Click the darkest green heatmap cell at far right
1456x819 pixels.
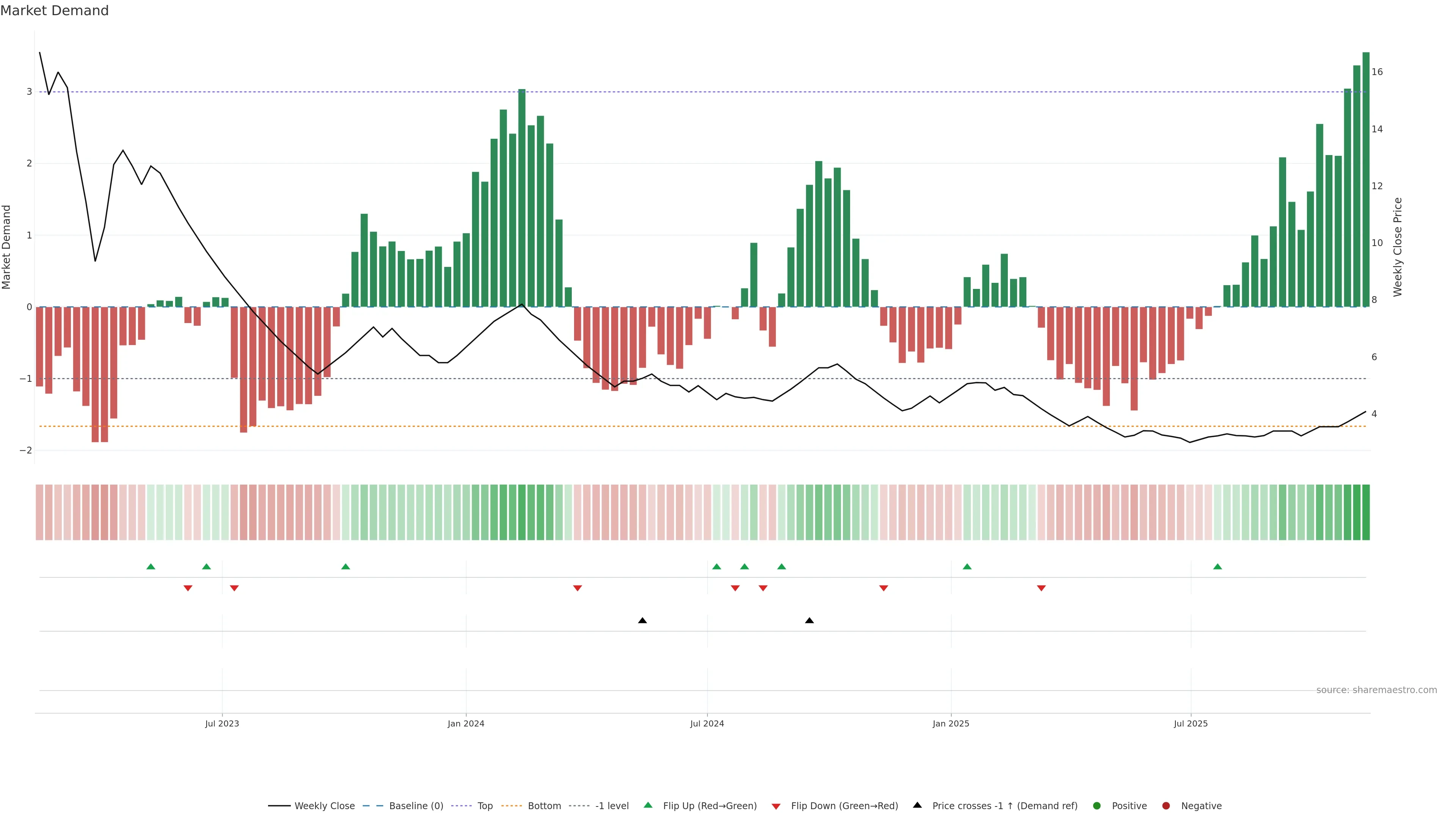click(1365, 512)
